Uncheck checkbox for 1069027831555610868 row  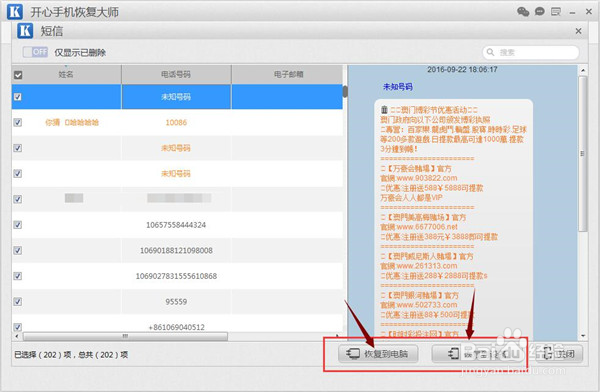pos(18,276)
